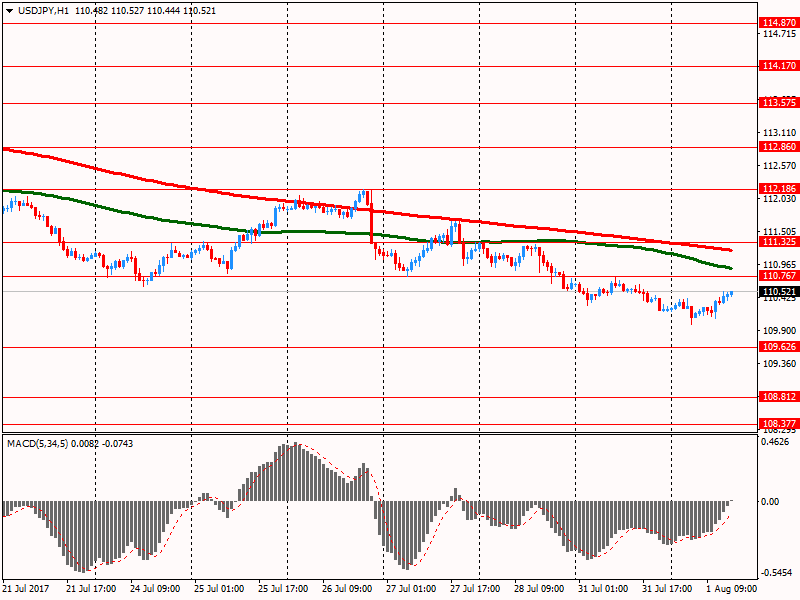Select the current price label 110.521
This screenshot has height=600, width=800.
click(779, 292)
